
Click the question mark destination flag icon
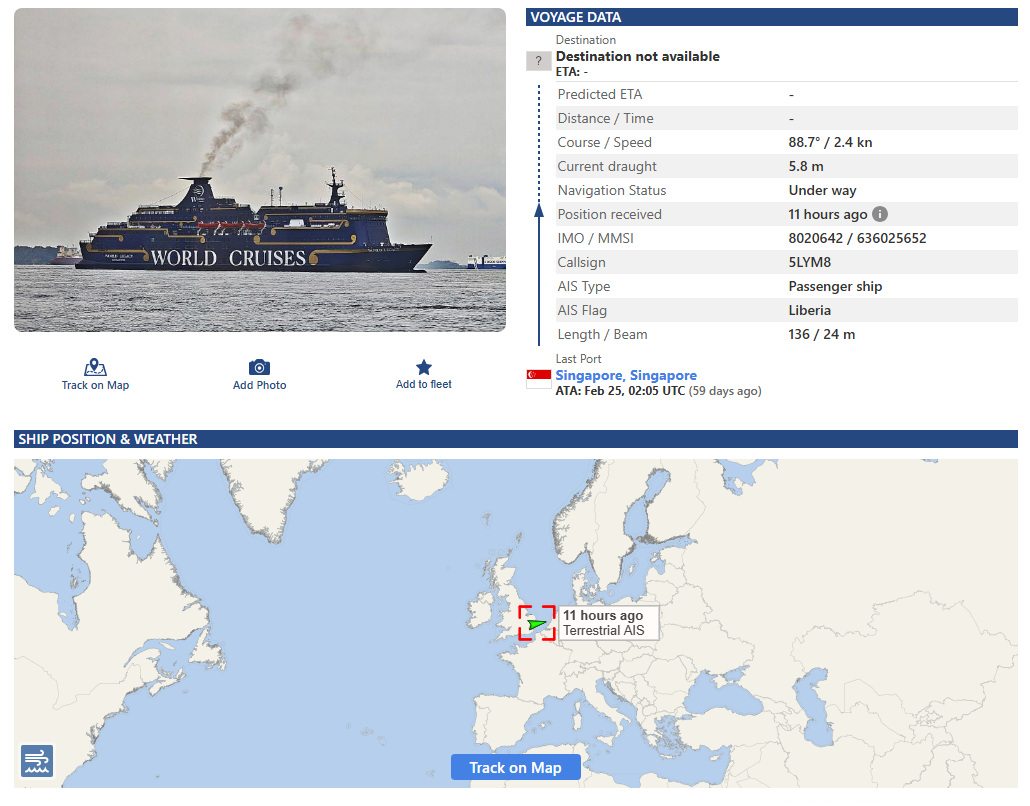click(x=539, y=61)
